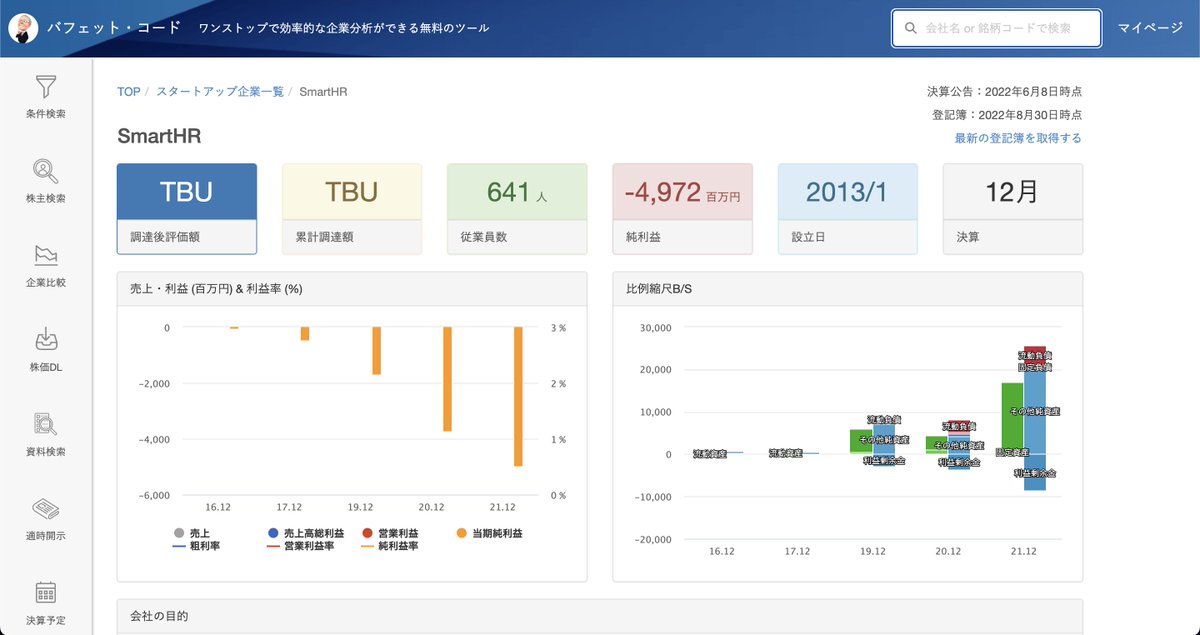The height and width of the screenshot is (635, 1200).
Task: Open the 株主検索 search icon
Action: point(46,171)
